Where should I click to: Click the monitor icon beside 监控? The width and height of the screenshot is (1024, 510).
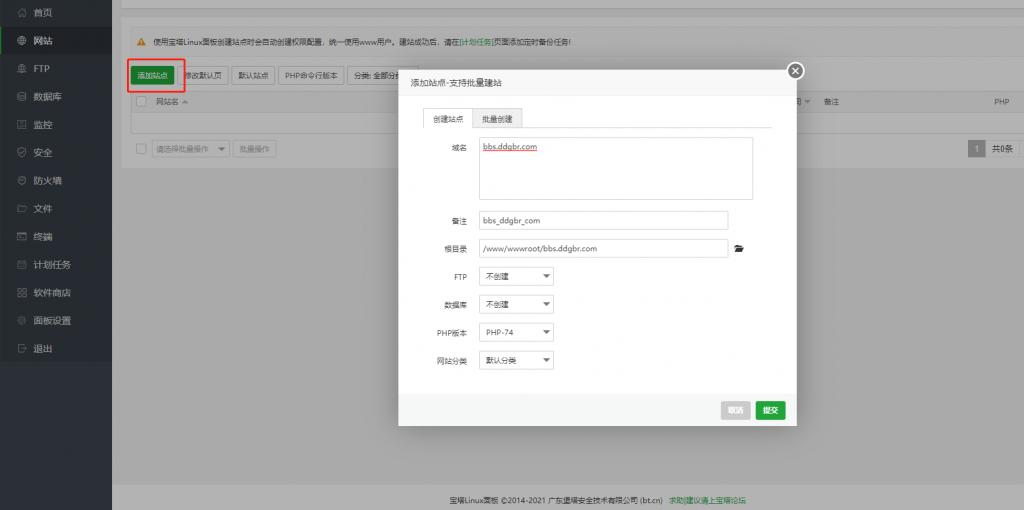coord(22,125)
